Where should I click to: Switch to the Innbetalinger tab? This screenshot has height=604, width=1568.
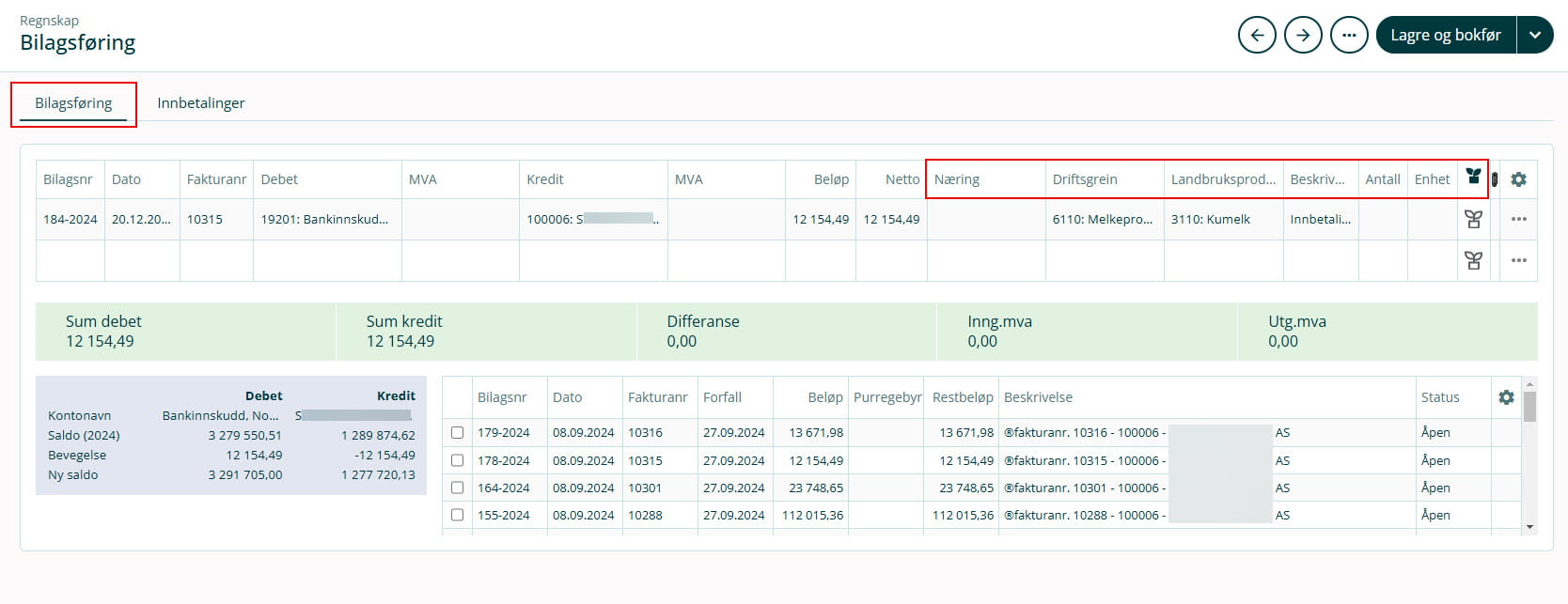(200, 103)
